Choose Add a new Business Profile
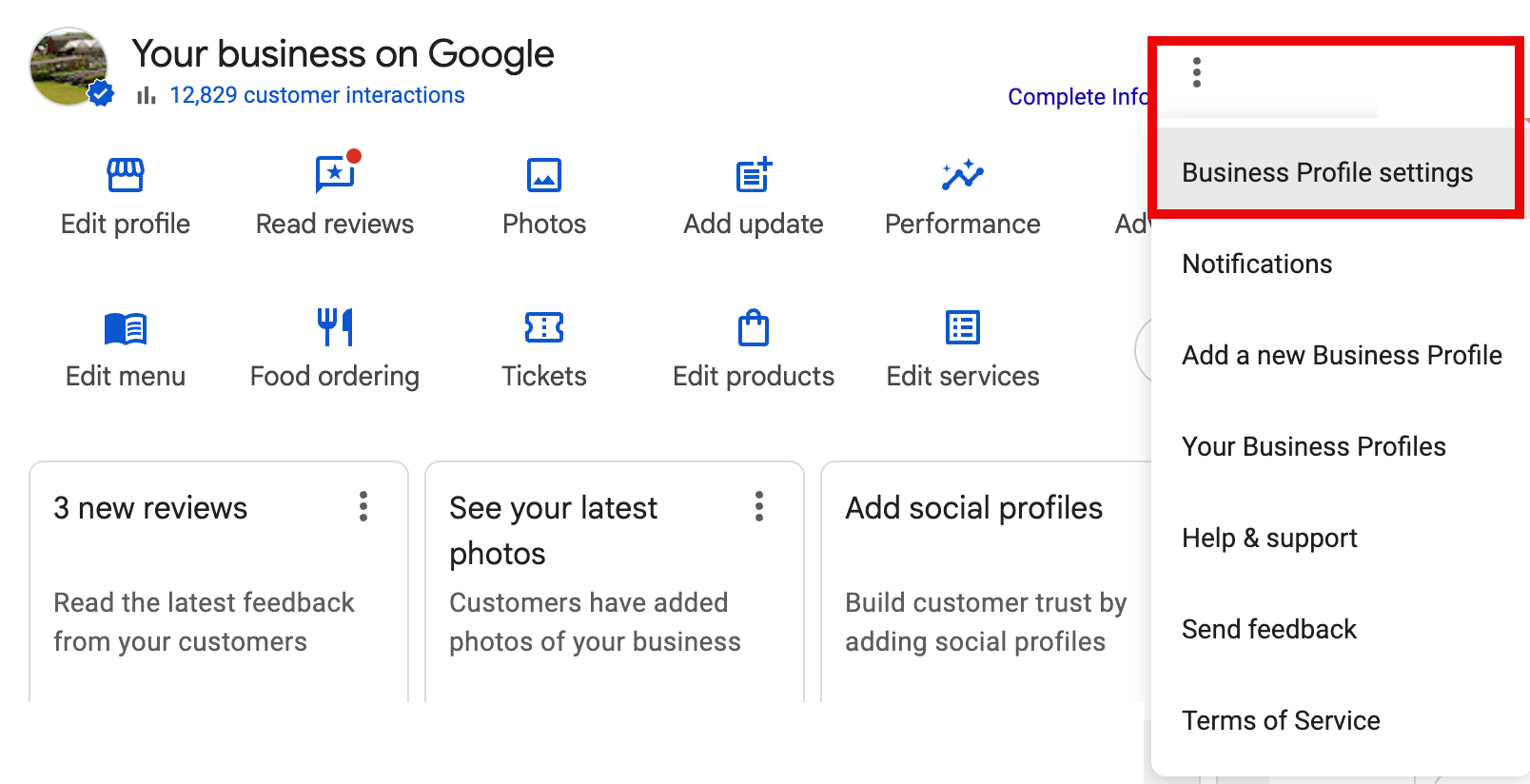 coord(1341,355)
